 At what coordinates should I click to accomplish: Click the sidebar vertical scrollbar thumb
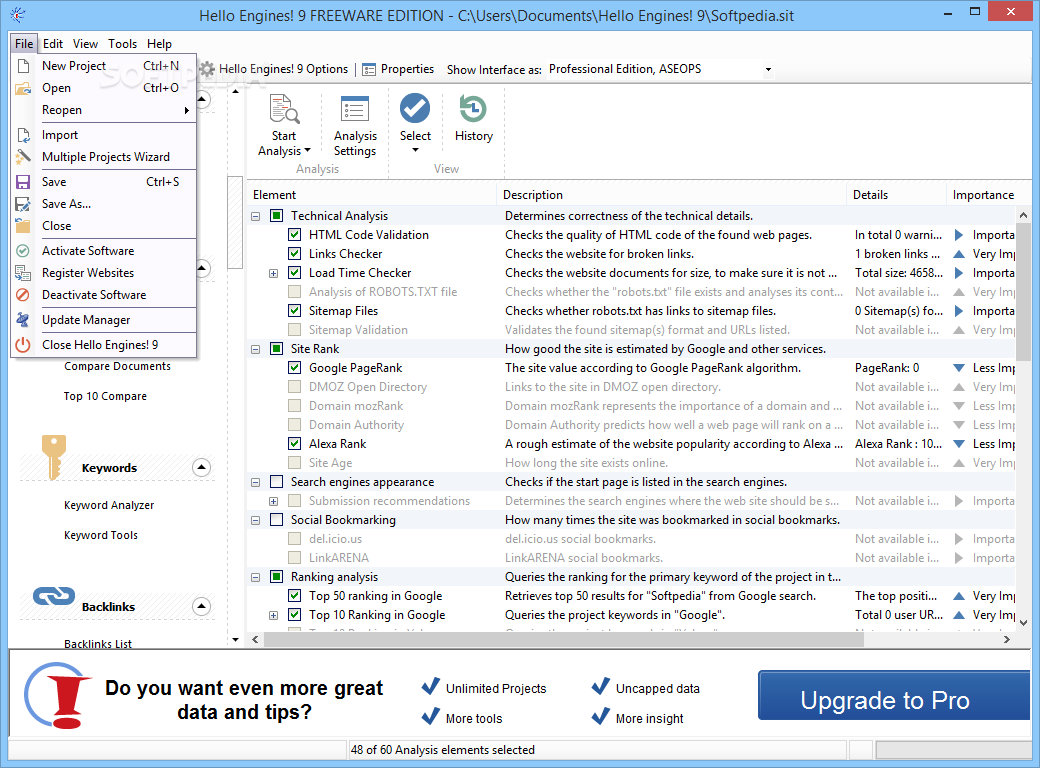(235, 222)
